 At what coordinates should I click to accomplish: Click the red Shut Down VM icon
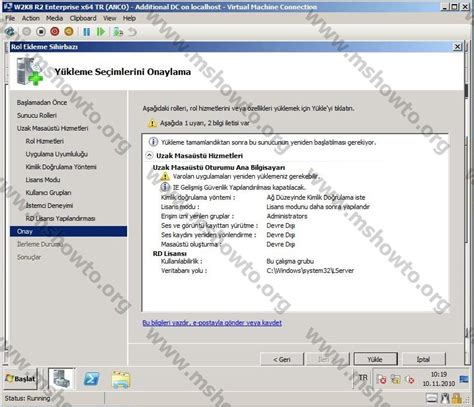click(55, 32)
